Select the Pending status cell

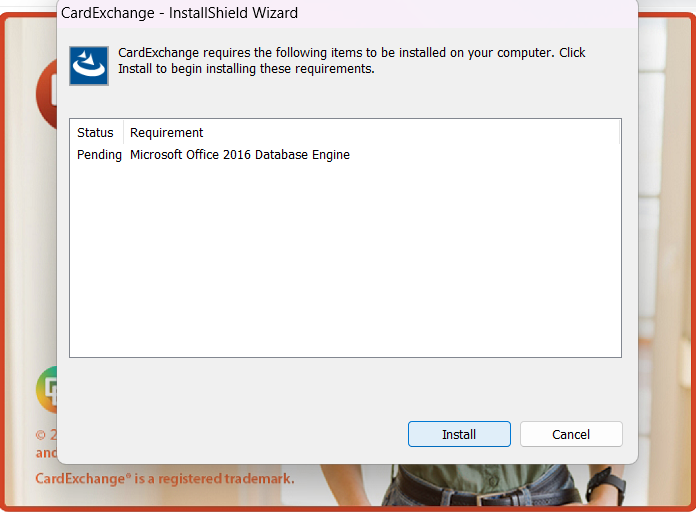(99, 155)
